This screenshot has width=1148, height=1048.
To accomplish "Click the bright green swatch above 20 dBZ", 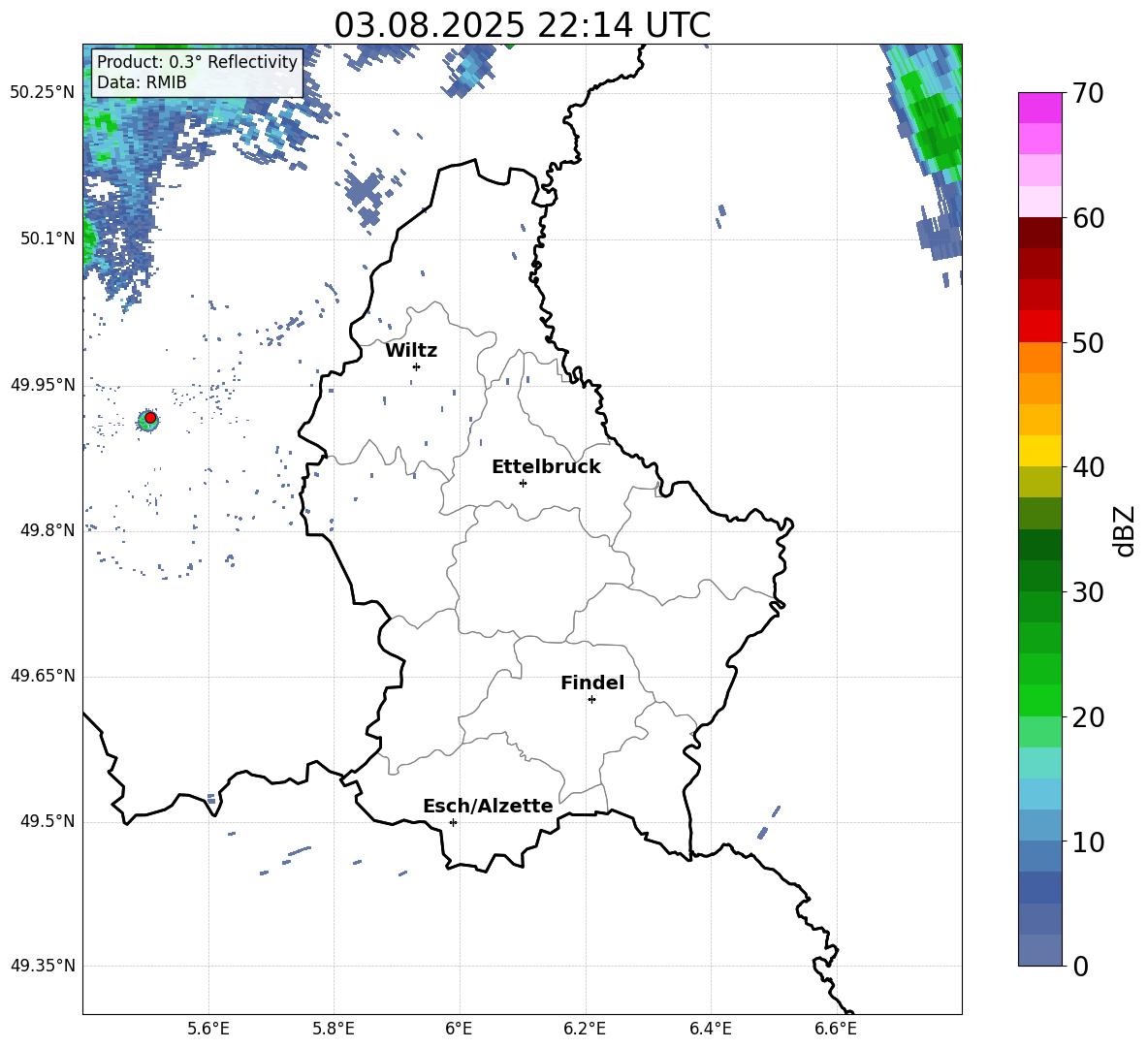I will 1039,700.
